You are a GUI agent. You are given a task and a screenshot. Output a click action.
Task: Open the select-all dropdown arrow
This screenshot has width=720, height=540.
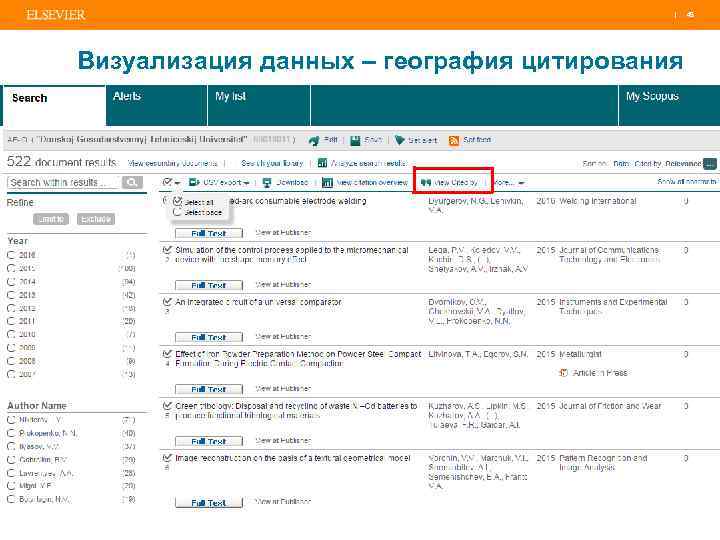pyautogui.click(x=177, y=183)
